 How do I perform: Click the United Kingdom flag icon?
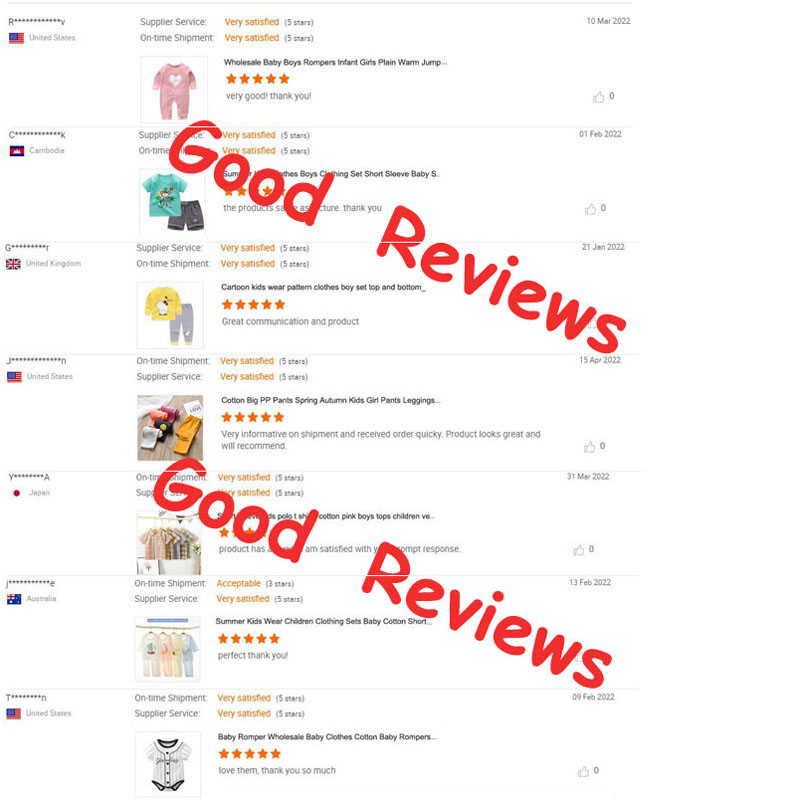click(13, 264)
